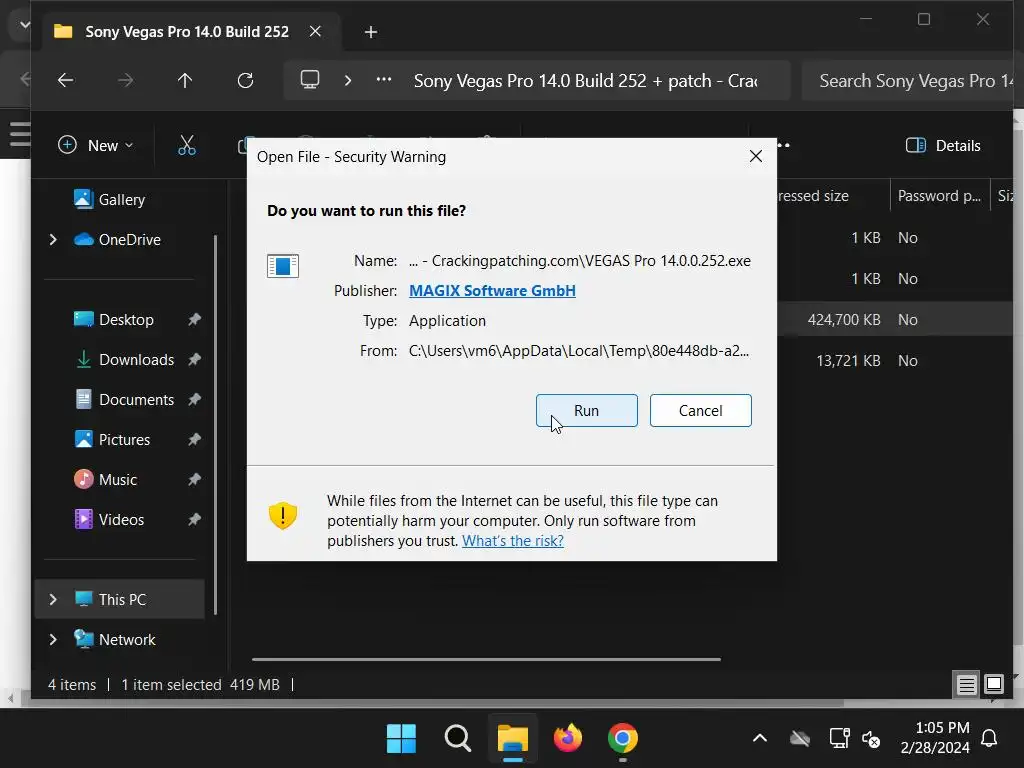This screenshot has height=768, width=1024.
Task: Open the notifications bell
Action: coord(989,738)
